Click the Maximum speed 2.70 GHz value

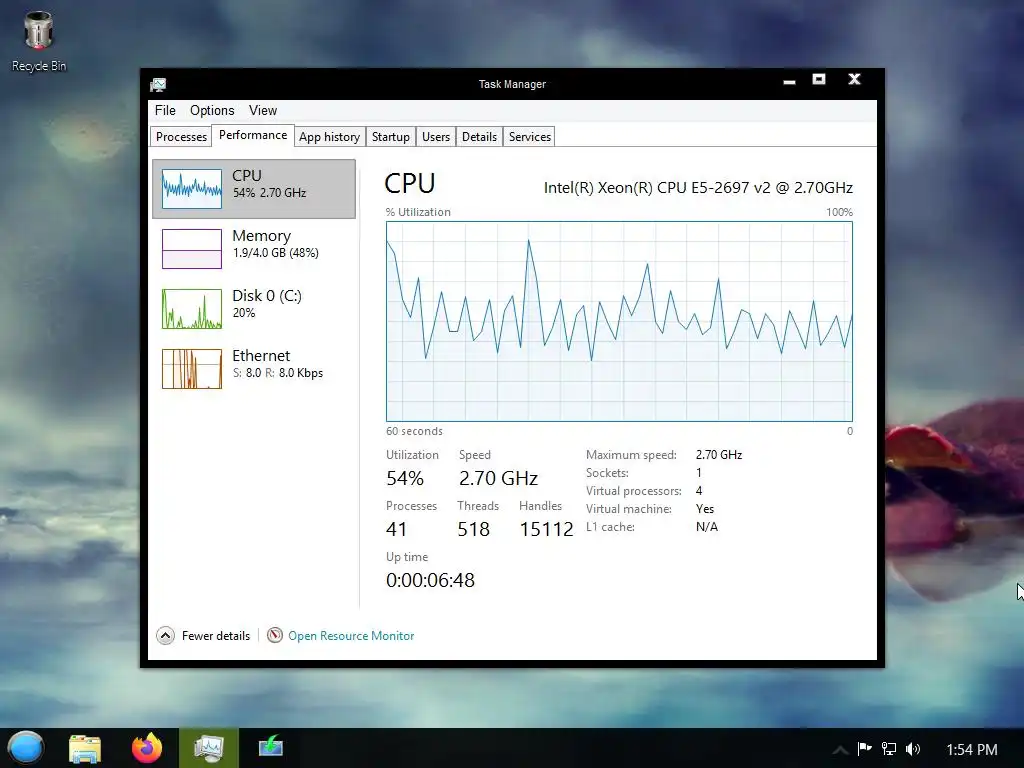click(x=719, y=455)
